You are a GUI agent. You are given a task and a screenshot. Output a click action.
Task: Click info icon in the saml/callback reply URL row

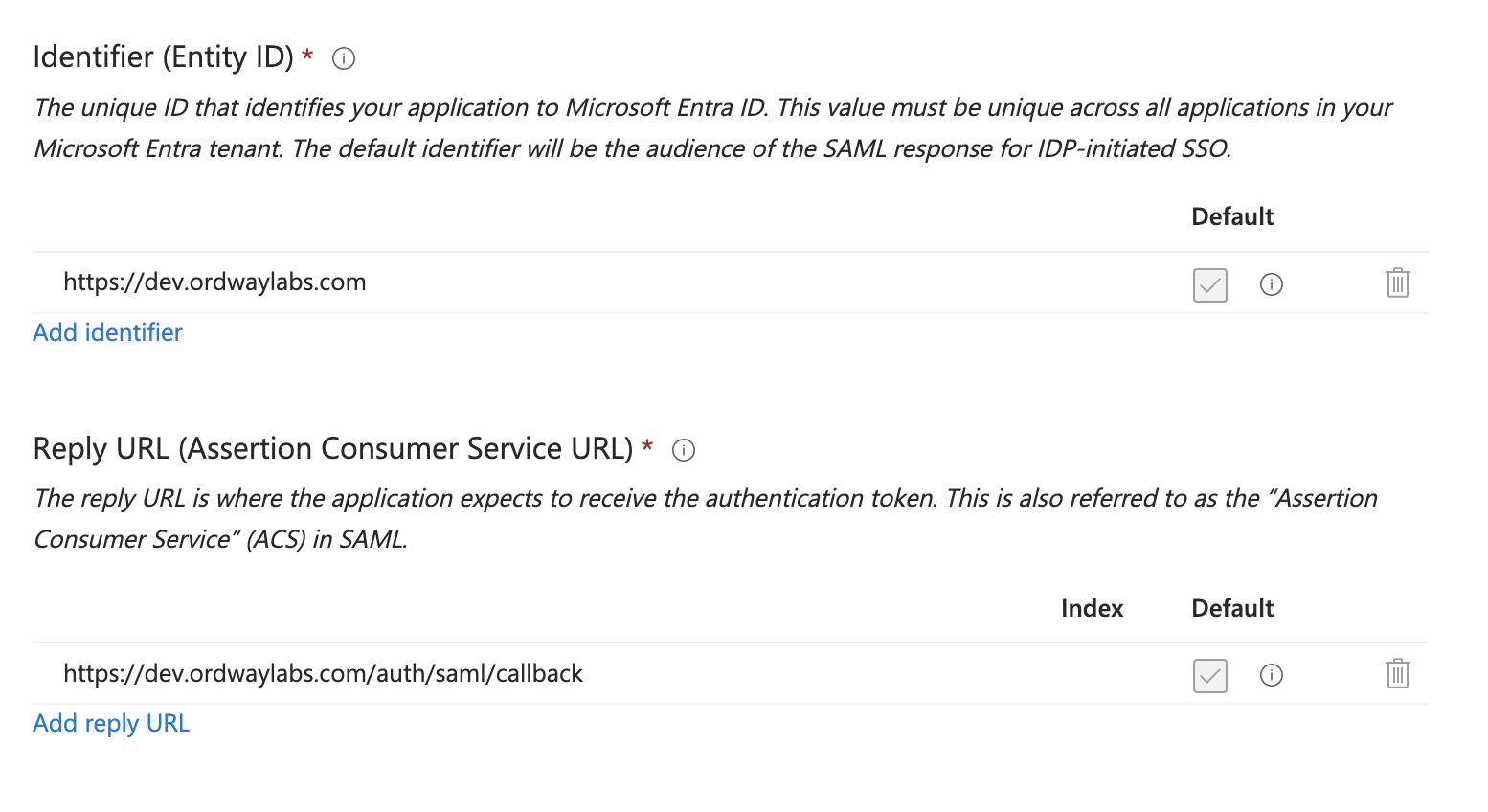1272,675
